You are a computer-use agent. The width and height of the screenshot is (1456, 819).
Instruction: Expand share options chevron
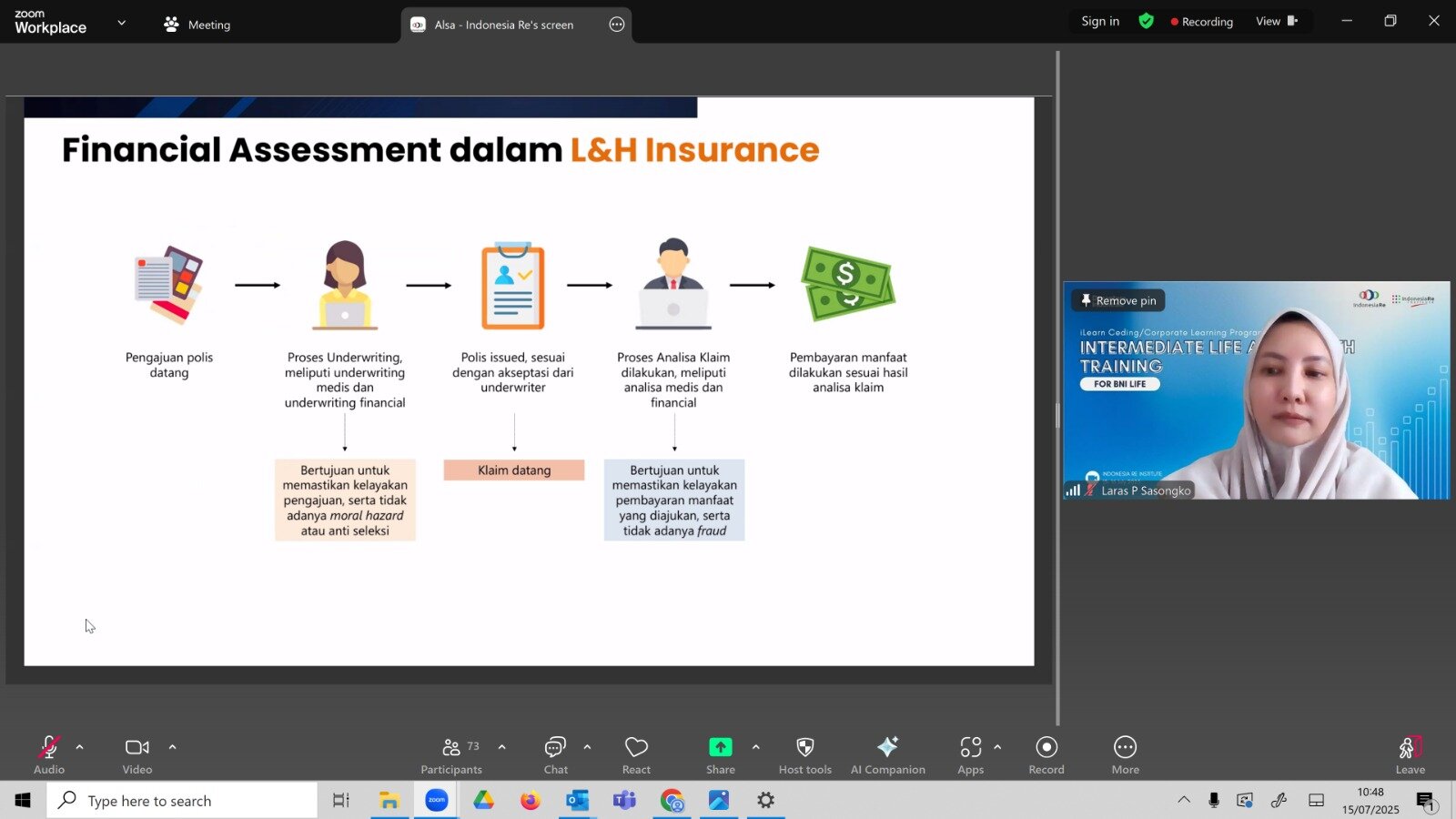click(755, 747)
